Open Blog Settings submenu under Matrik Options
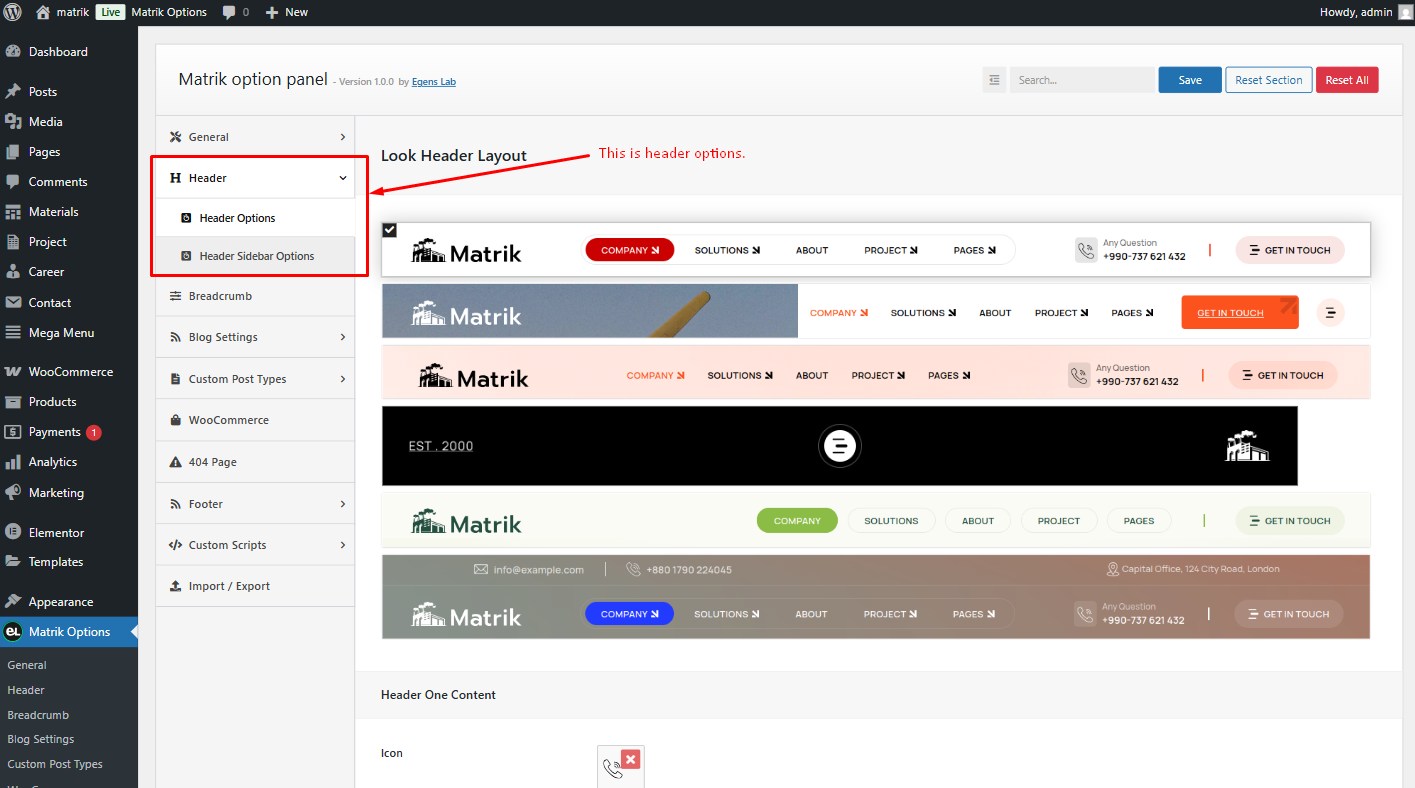This screenshot has height=788, width=1415. coord(41,739)
